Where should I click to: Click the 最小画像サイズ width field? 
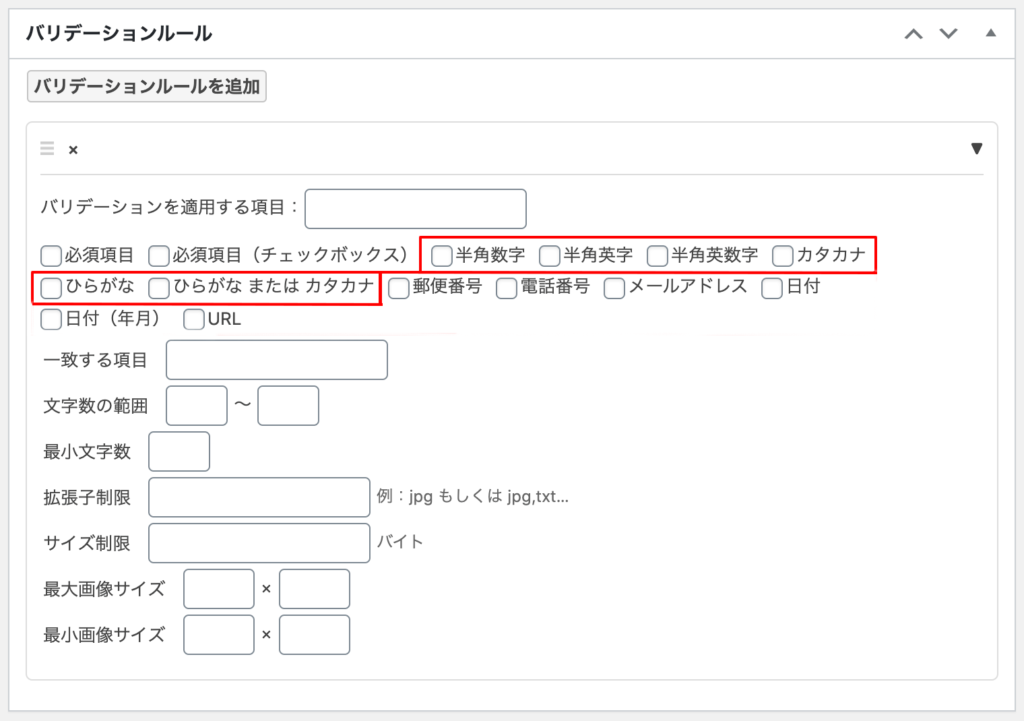pos(219,634)
